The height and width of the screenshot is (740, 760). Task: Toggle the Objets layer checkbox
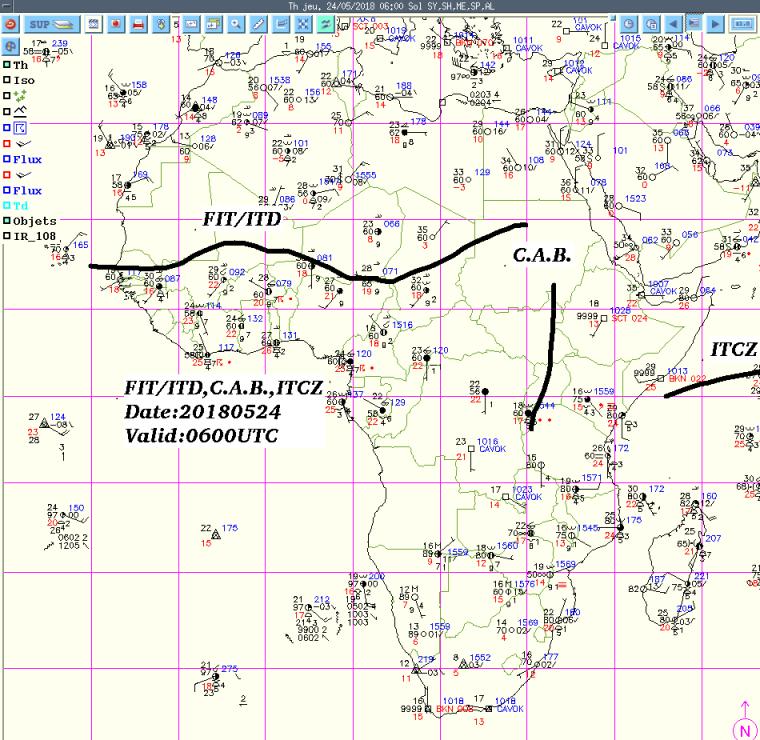point(7,220)
